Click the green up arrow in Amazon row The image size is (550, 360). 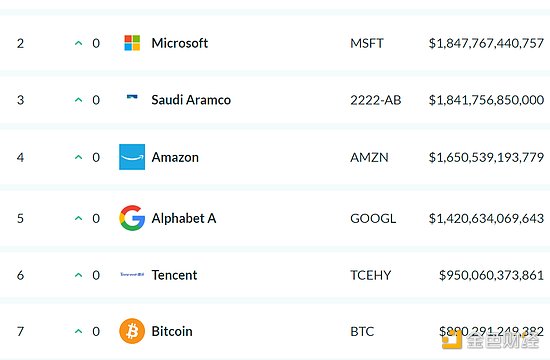point(79,157)
